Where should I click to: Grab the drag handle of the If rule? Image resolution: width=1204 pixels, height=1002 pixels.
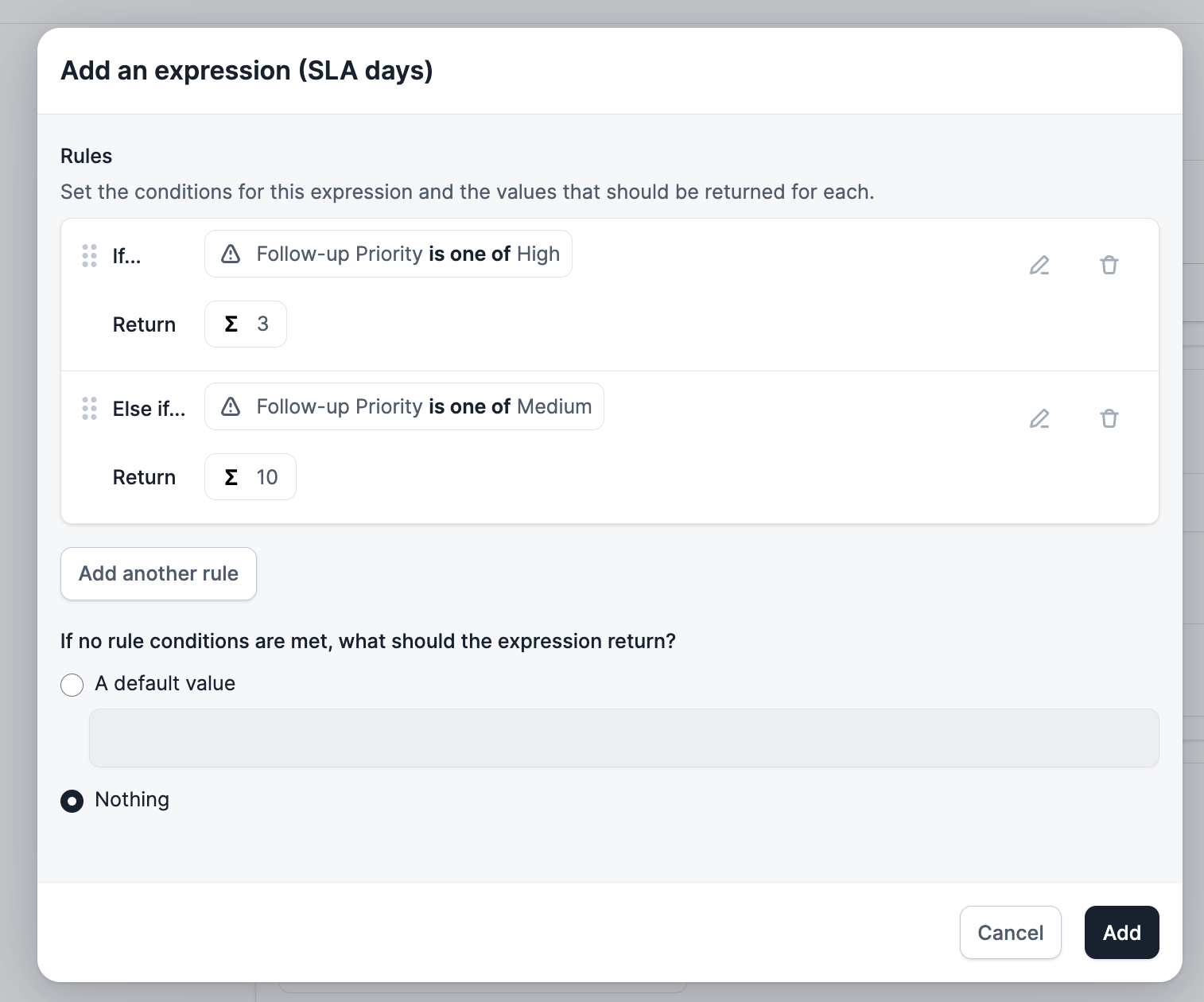(x=89, y=255)
